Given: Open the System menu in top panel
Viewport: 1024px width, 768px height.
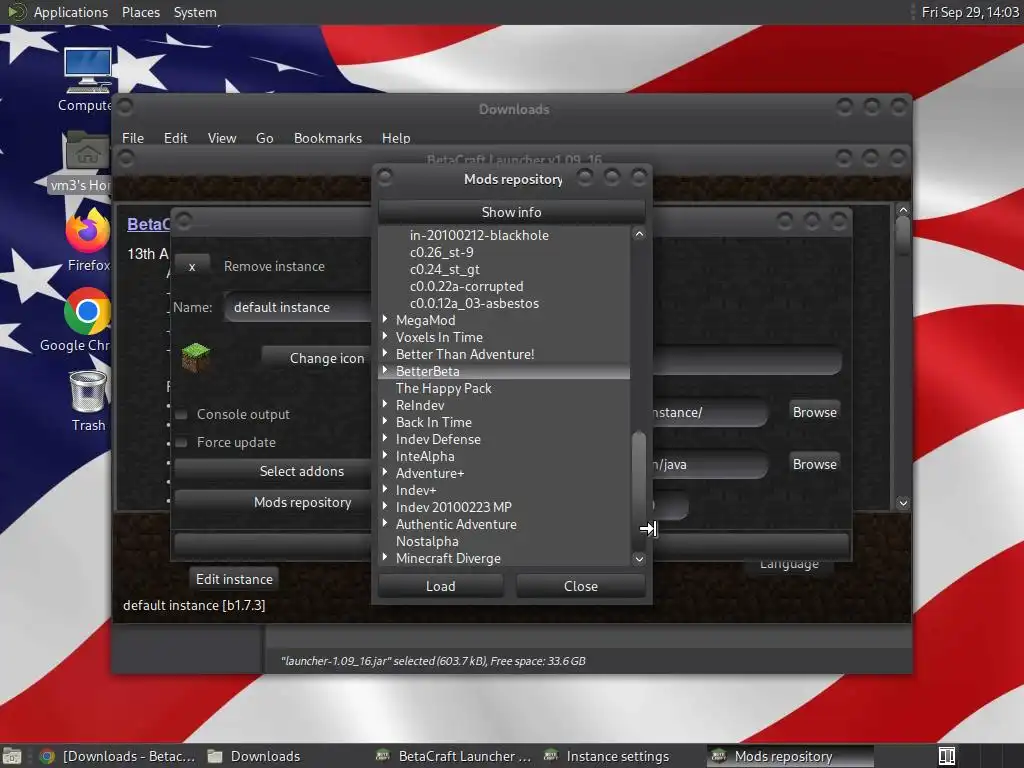Looking at the screenshot, I should point(195,12).
